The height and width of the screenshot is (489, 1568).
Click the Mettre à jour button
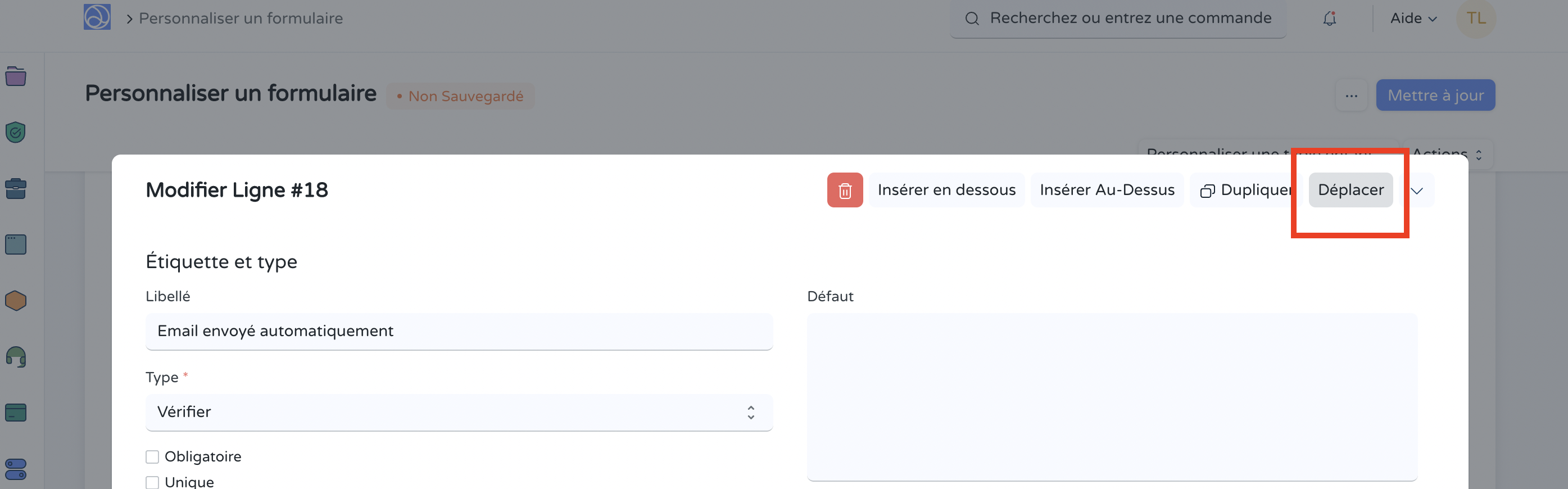(1435, 96)
